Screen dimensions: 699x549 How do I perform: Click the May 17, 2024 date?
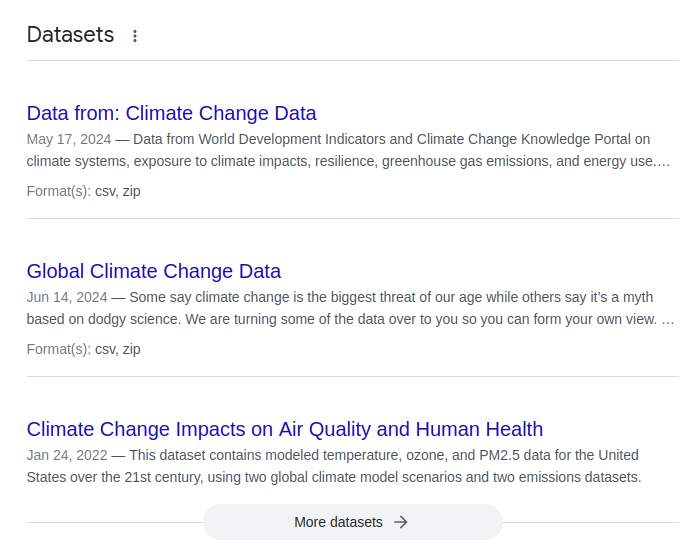(68, 139)
